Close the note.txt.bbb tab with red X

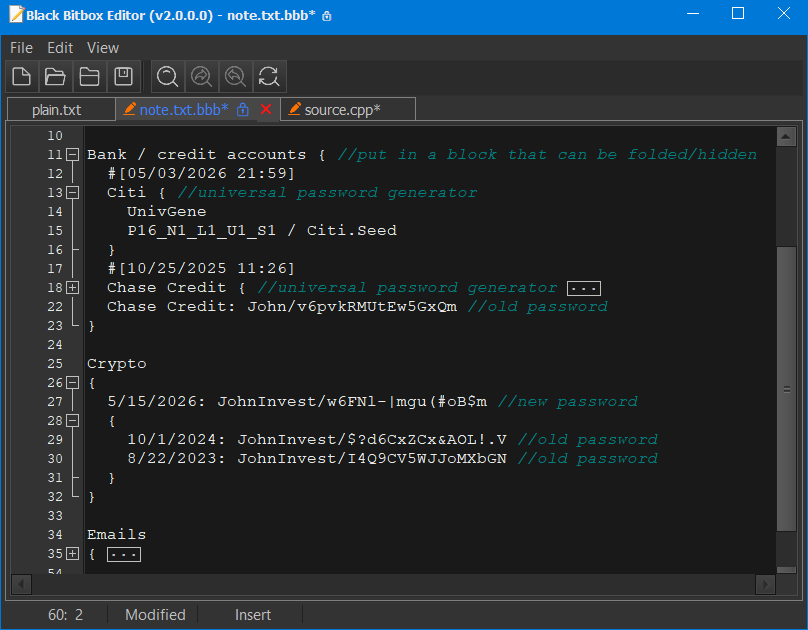click(x=266, y=109)
